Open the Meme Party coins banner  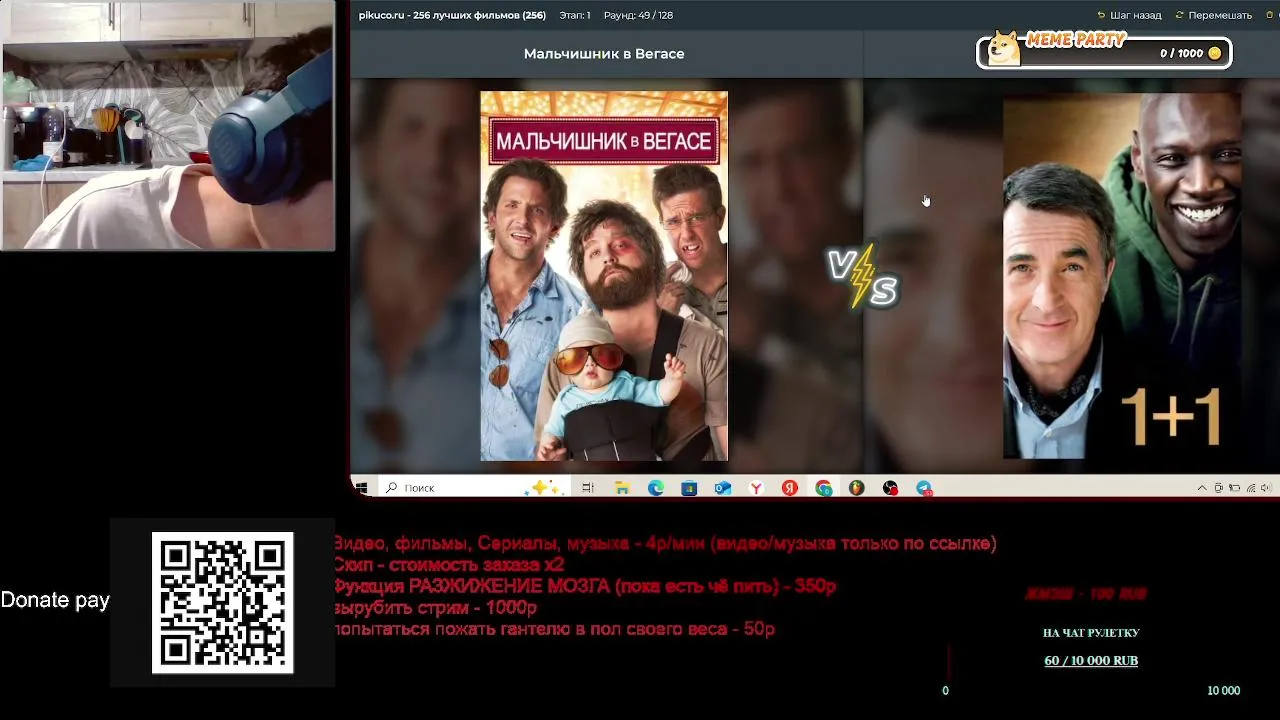1104,51
